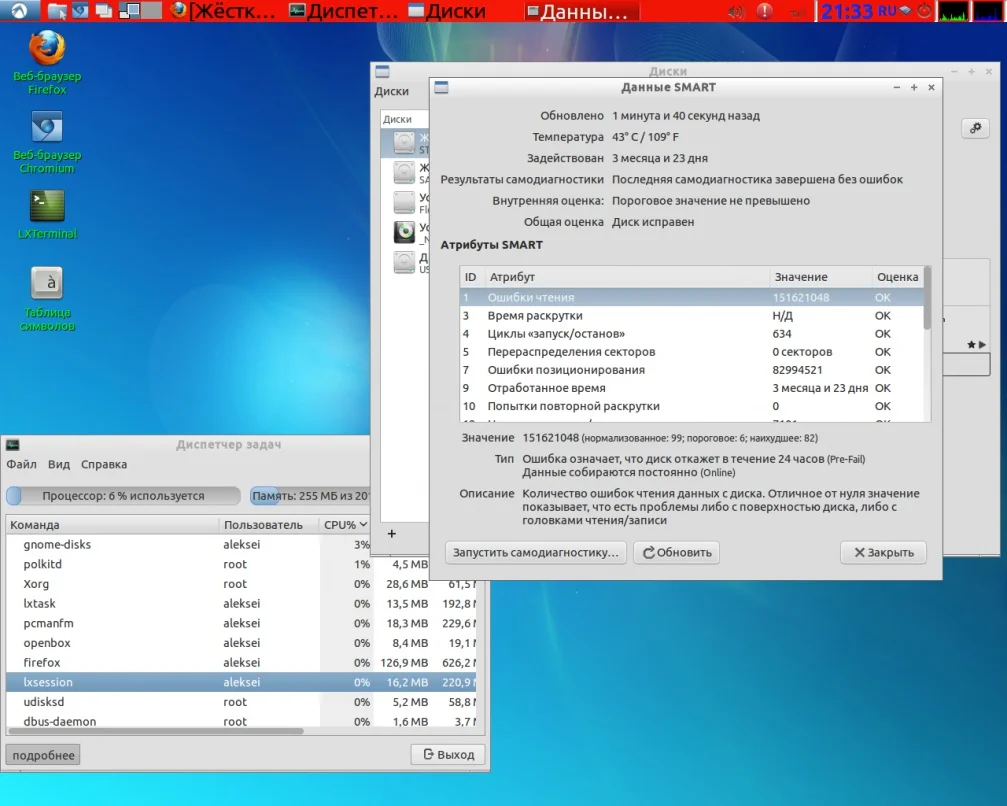
Task: Open the character map desktop icon
Action: click(x=47, y=284)
